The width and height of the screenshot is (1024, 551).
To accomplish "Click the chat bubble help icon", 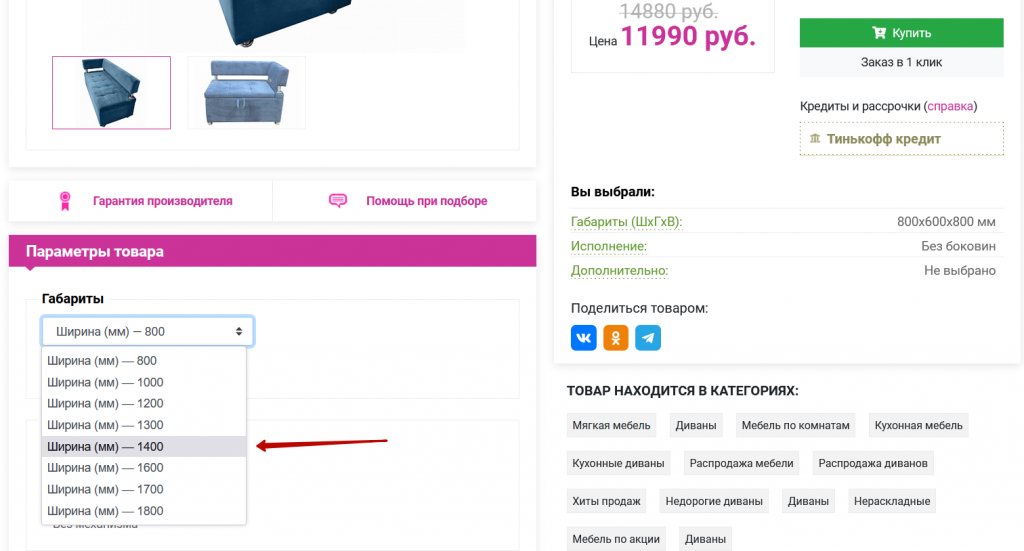I will [x=338, y=200].
